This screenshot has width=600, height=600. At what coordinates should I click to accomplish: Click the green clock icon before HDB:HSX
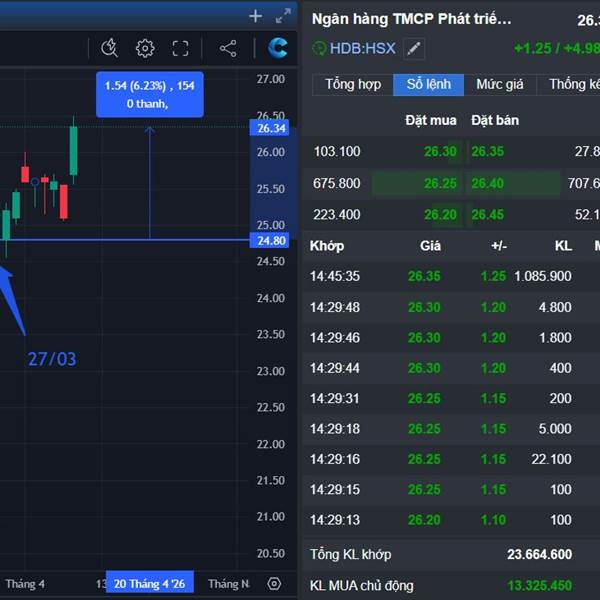pos(320,48)
